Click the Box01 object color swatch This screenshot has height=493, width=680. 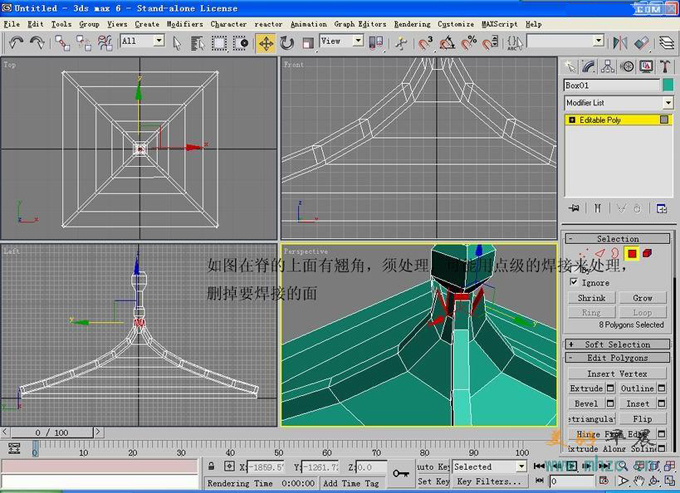[x=668, y=86]
